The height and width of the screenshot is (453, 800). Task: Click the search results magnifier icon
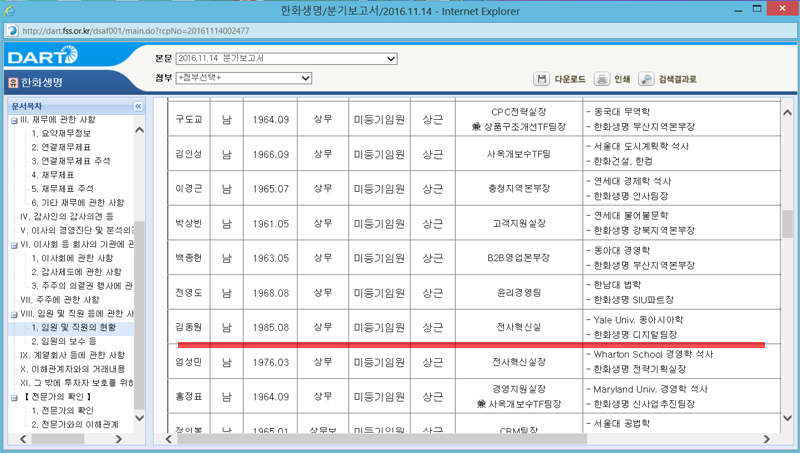[646, 79]
